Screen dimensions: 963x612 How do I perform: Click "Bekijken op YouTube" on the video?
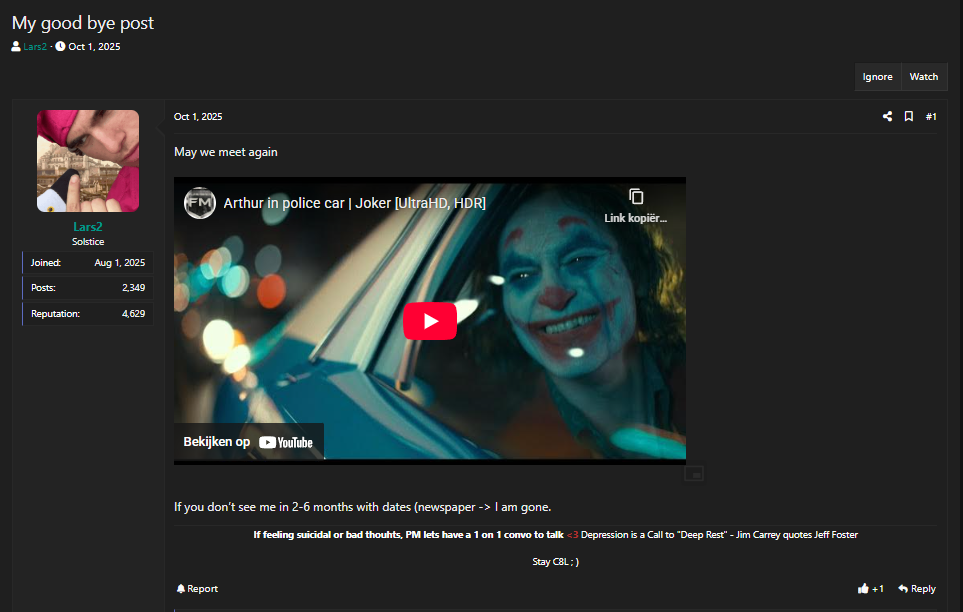click(248, 442)
